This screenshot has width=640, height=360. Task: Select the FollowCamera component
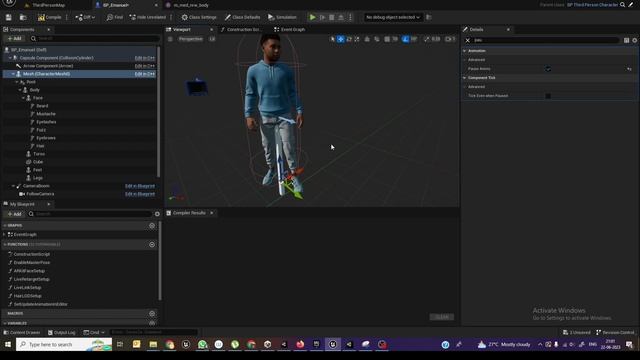[x=40, y=194]
